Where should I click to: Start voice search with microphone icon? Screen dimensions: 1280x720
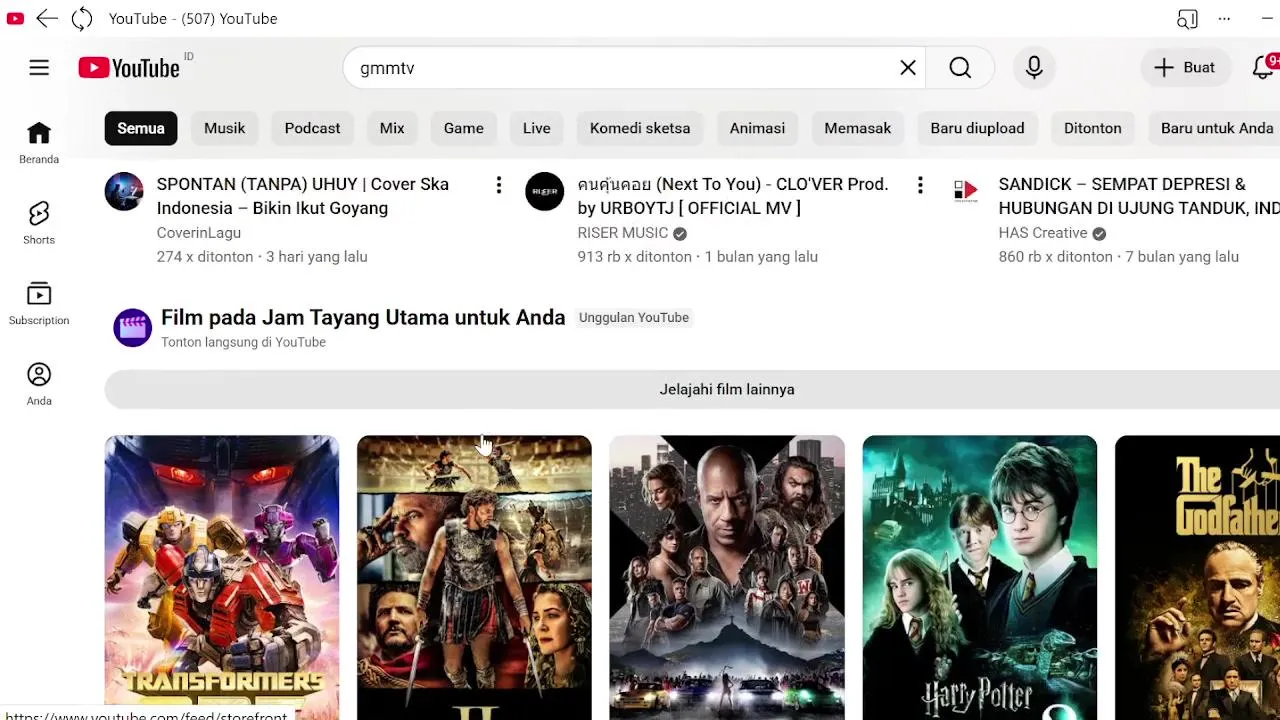point(1034,68)
